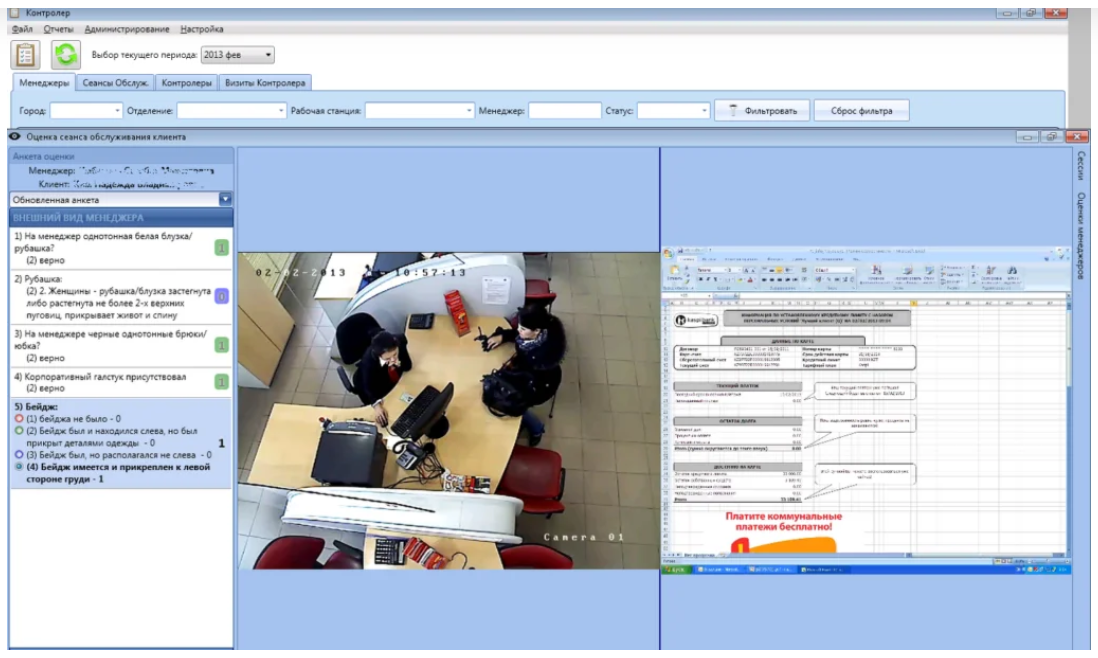Screen dimensions: 1098x658
Task: Click the Анкета оценки panel header
Action: pos(120,156)
